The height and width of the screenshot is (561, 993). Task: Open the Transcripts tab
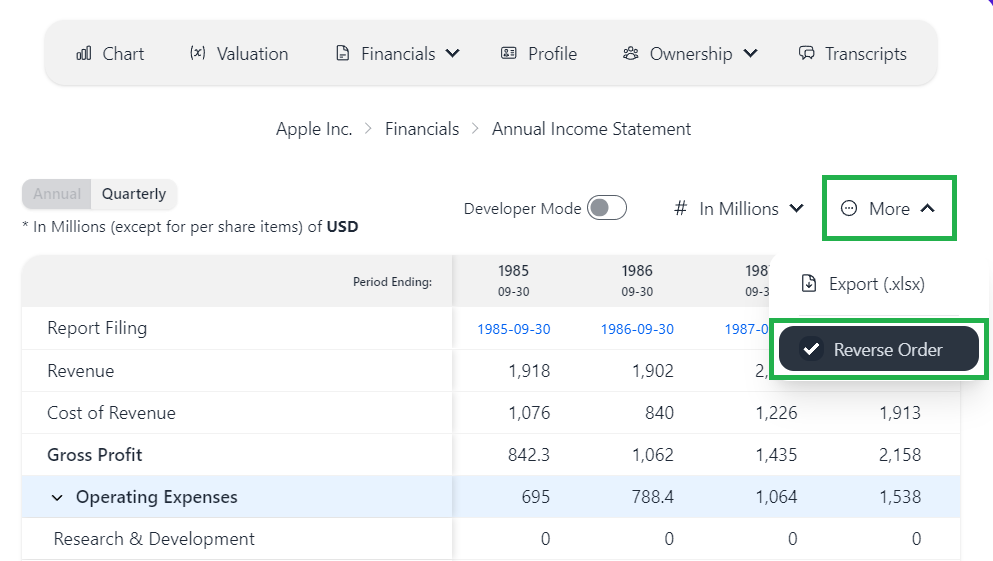click(852, 54)
